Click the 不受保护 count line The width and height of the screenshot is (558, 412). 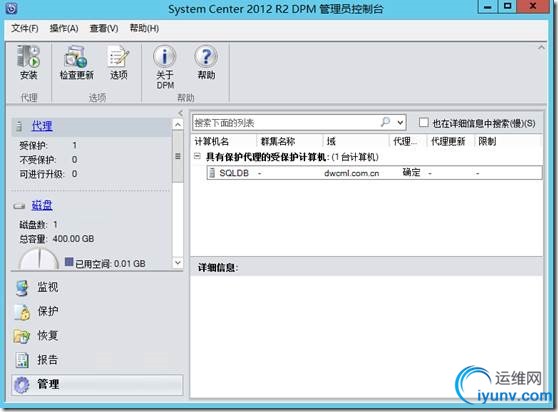coord(48,159)
